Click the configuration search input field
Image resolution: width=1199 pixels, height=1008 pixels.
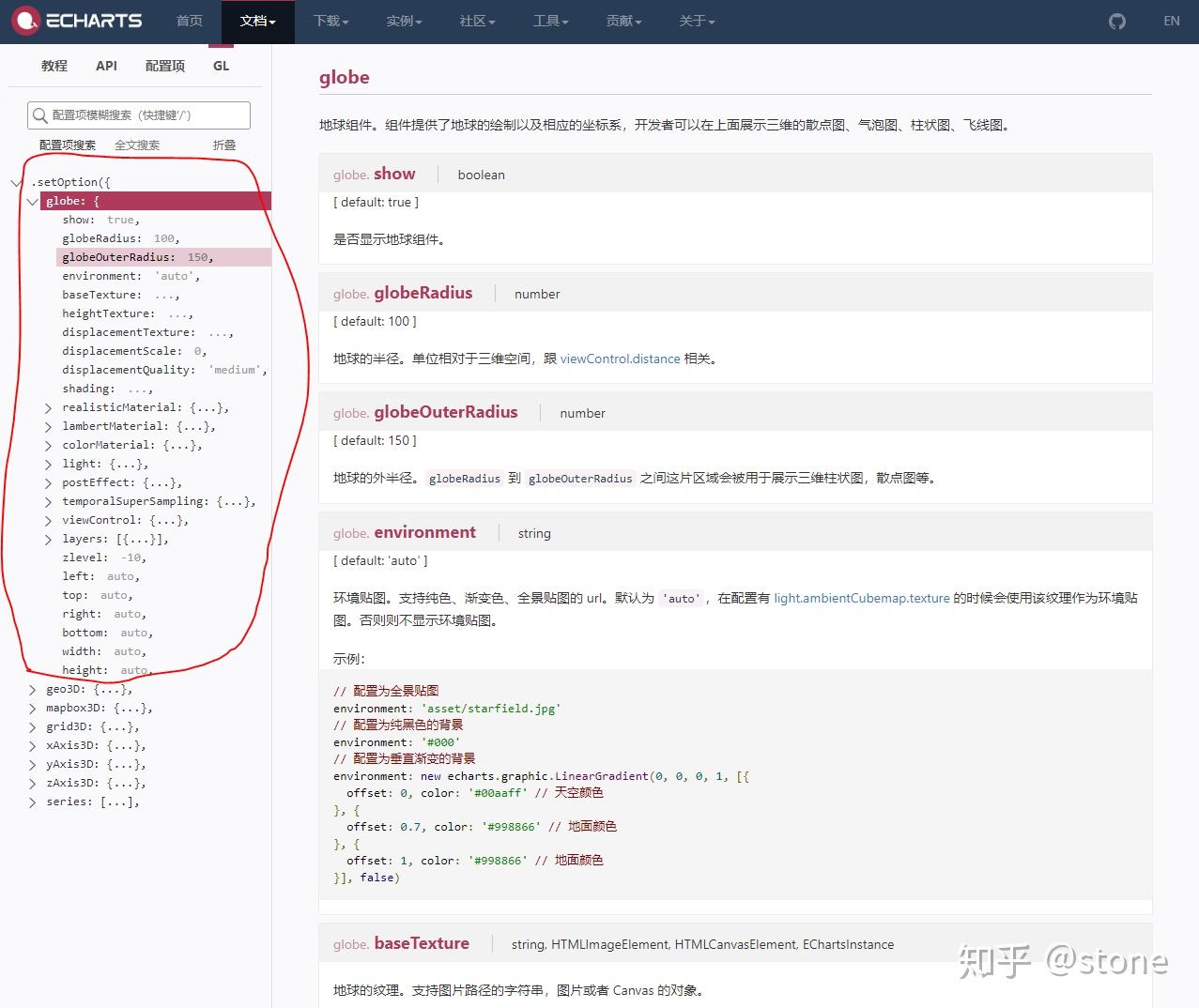pos(139,115)
